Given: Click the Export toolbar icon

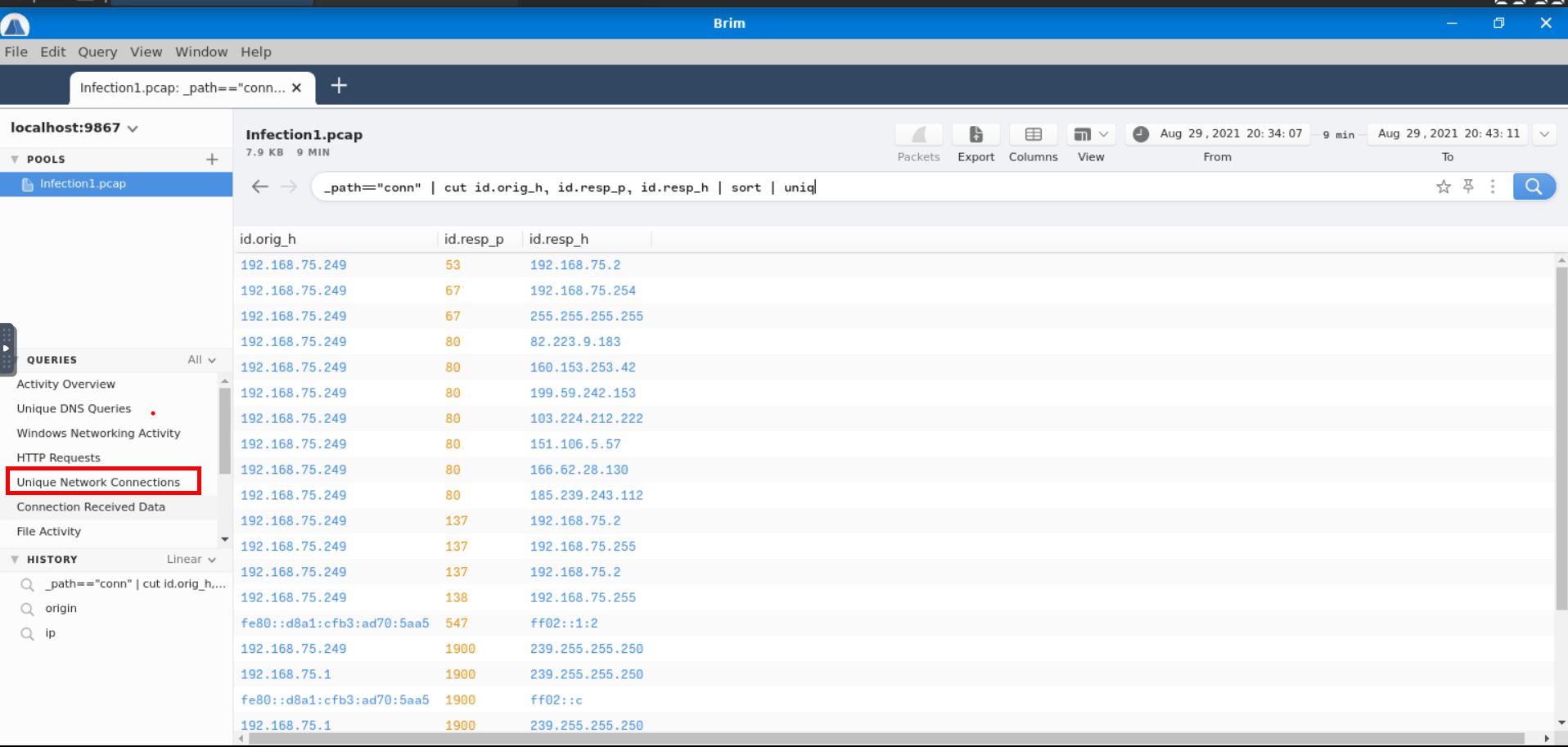Looking at the screenshot, I should coord(975,135).
